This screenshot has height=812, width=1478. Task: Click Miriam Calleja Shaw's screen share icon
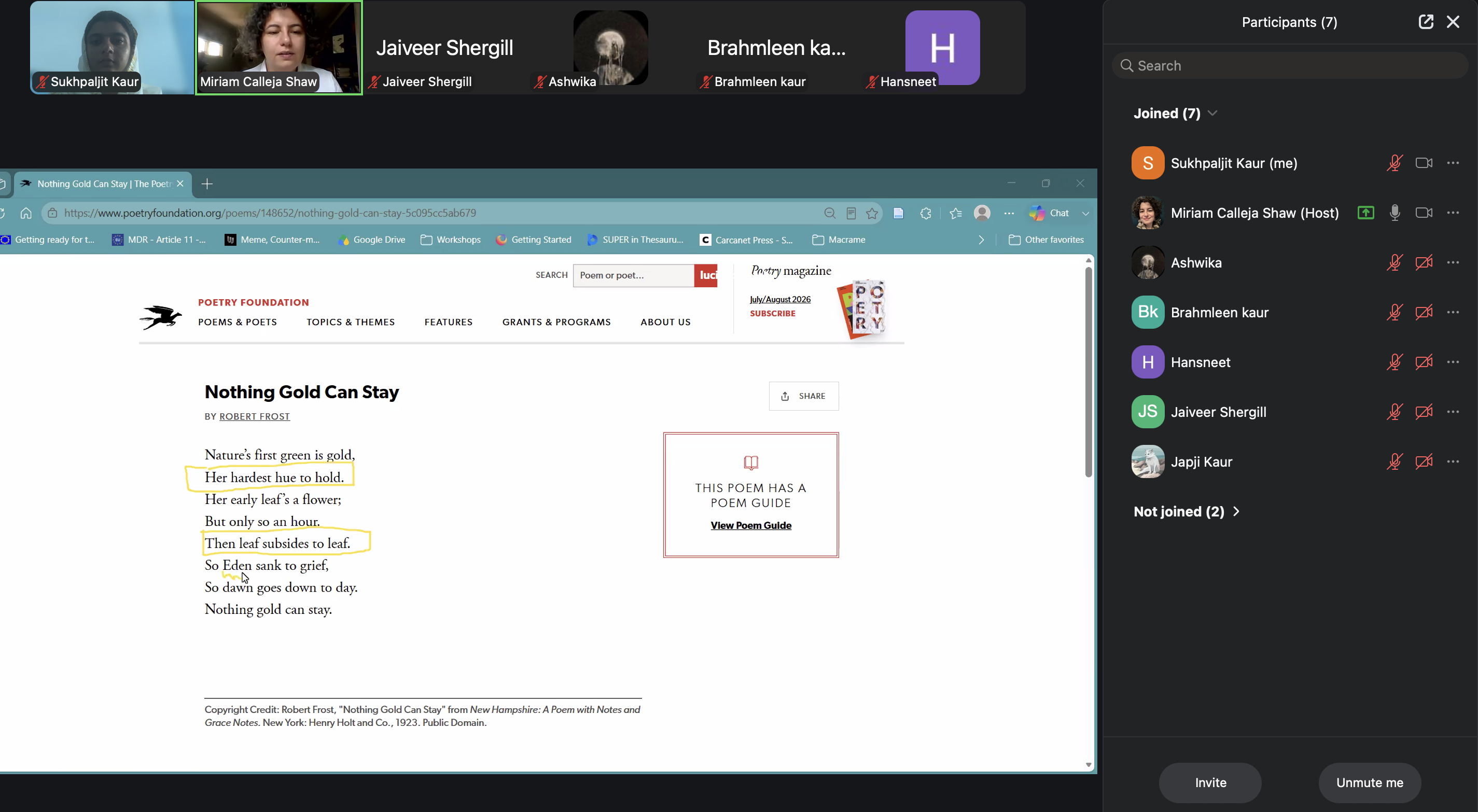tap(1365, 213)
